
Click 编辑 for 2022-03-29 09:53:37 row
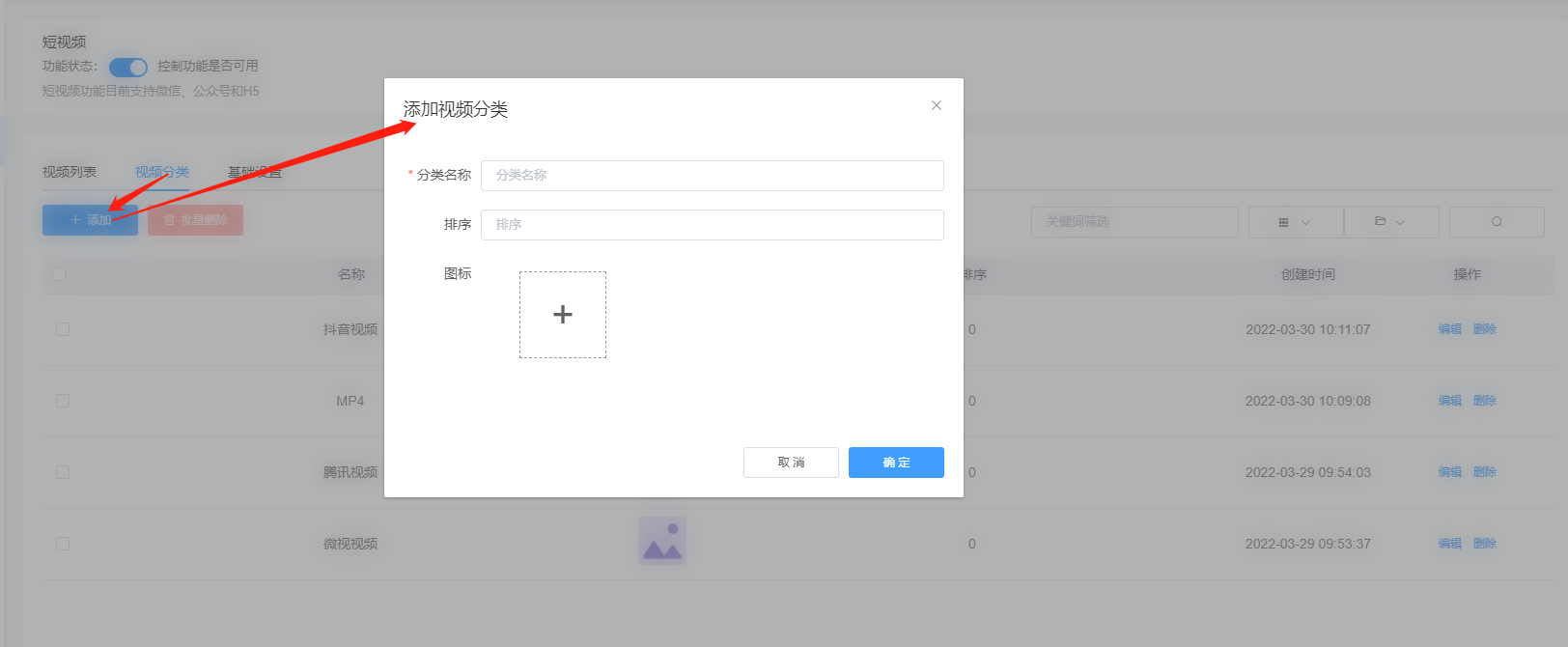tap(1450, 544)
